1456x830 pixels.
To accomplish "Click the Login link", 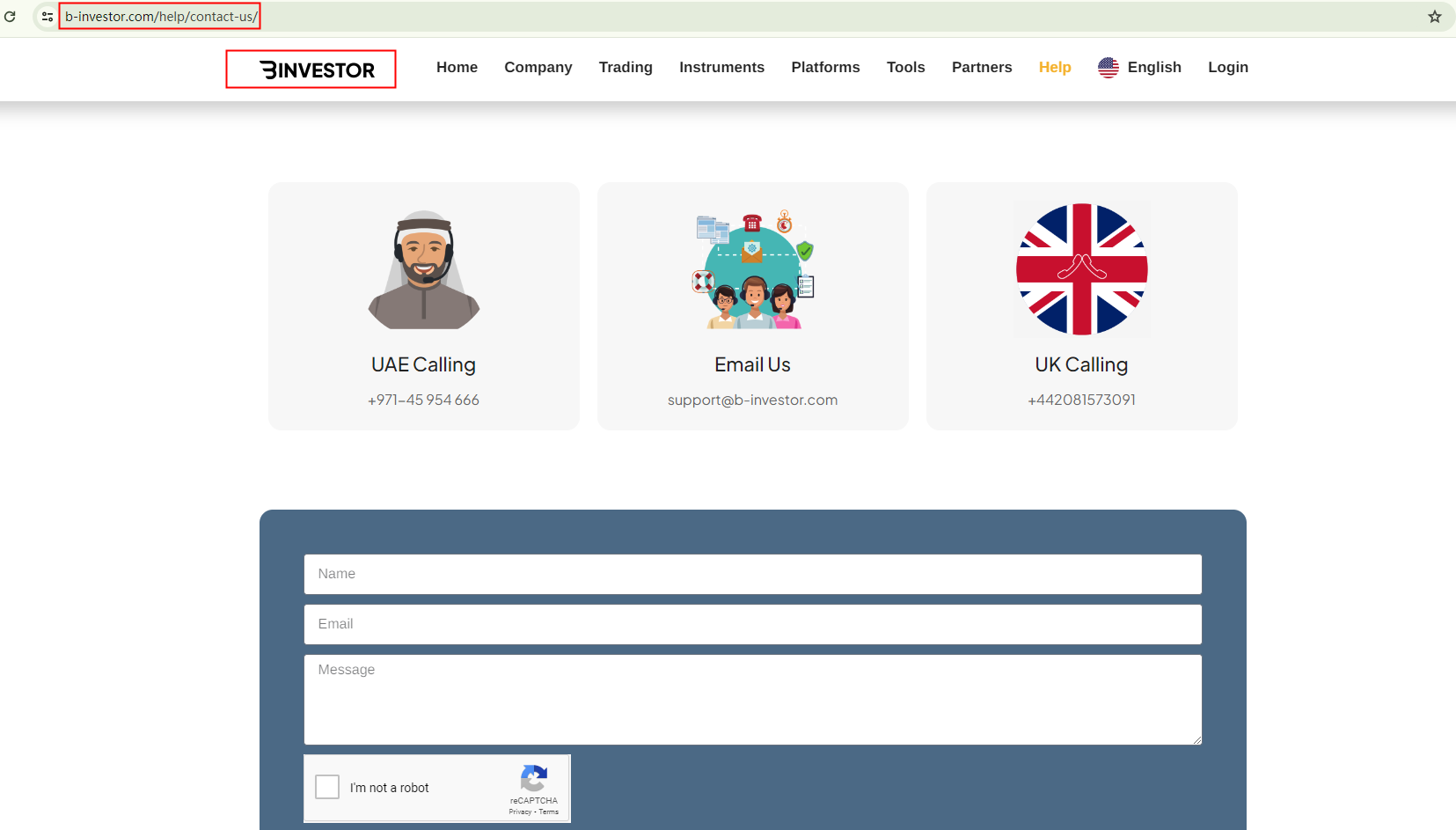I will (x=1227, y=68).
